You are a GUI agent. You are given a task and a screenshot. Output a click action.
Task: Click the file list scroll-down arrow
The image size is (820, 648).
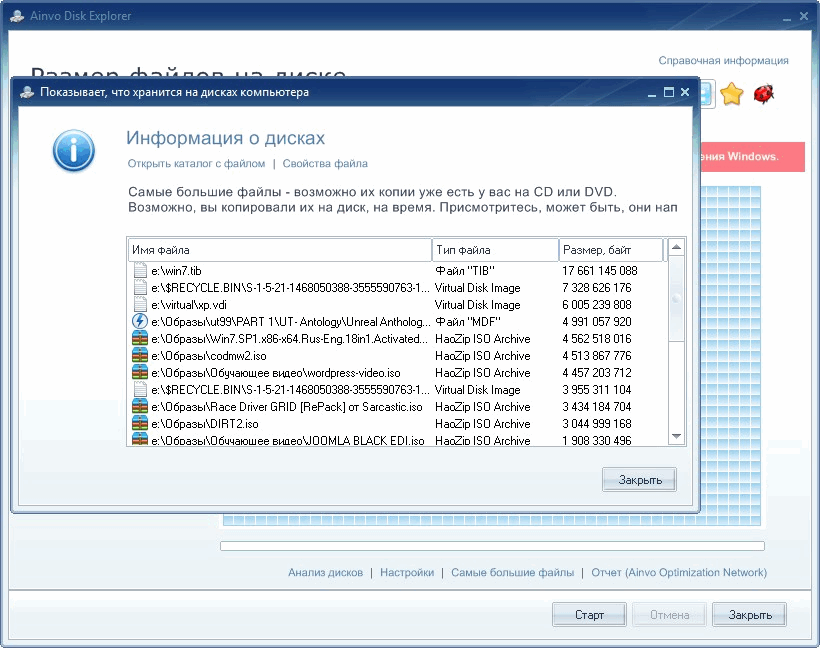click(x=676, y=436)
